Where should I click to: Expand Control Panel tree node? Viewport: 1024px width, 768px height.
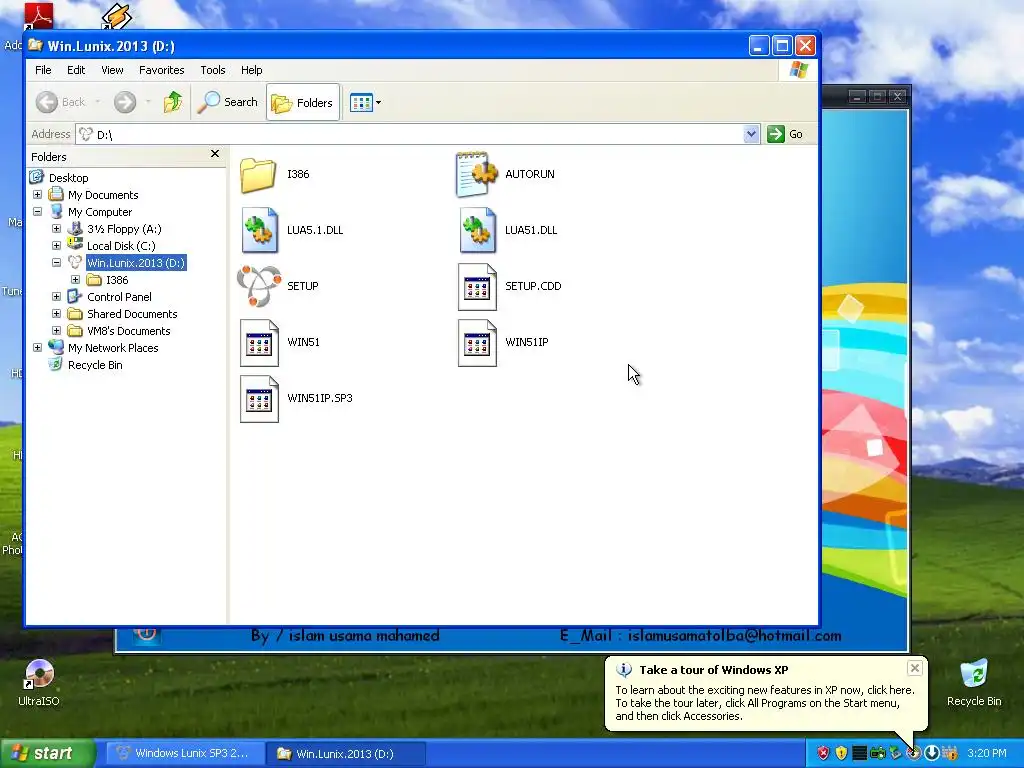point(56,296)
